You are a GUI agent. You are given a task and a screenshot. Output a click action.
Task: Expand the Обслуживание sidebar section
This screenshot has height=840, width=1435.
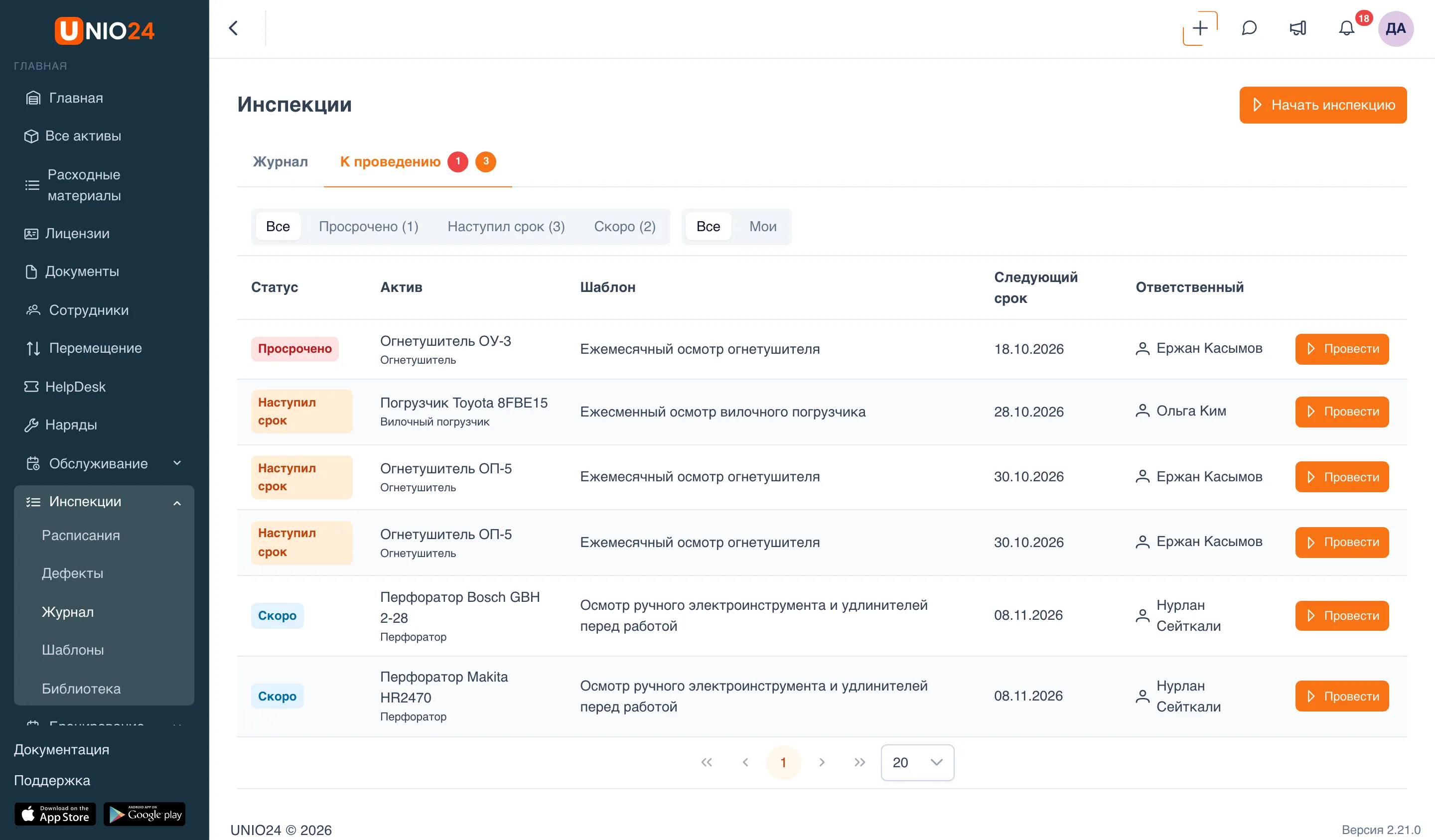(x=104, y=463)
